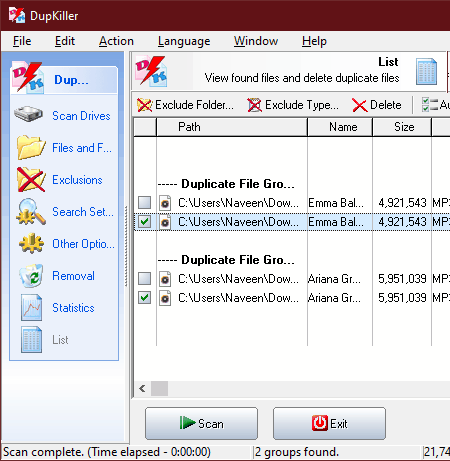450x461 pixels.
Task: Click the MP3 file icon of checked Ariana row
Action: [x=165, y=298]
